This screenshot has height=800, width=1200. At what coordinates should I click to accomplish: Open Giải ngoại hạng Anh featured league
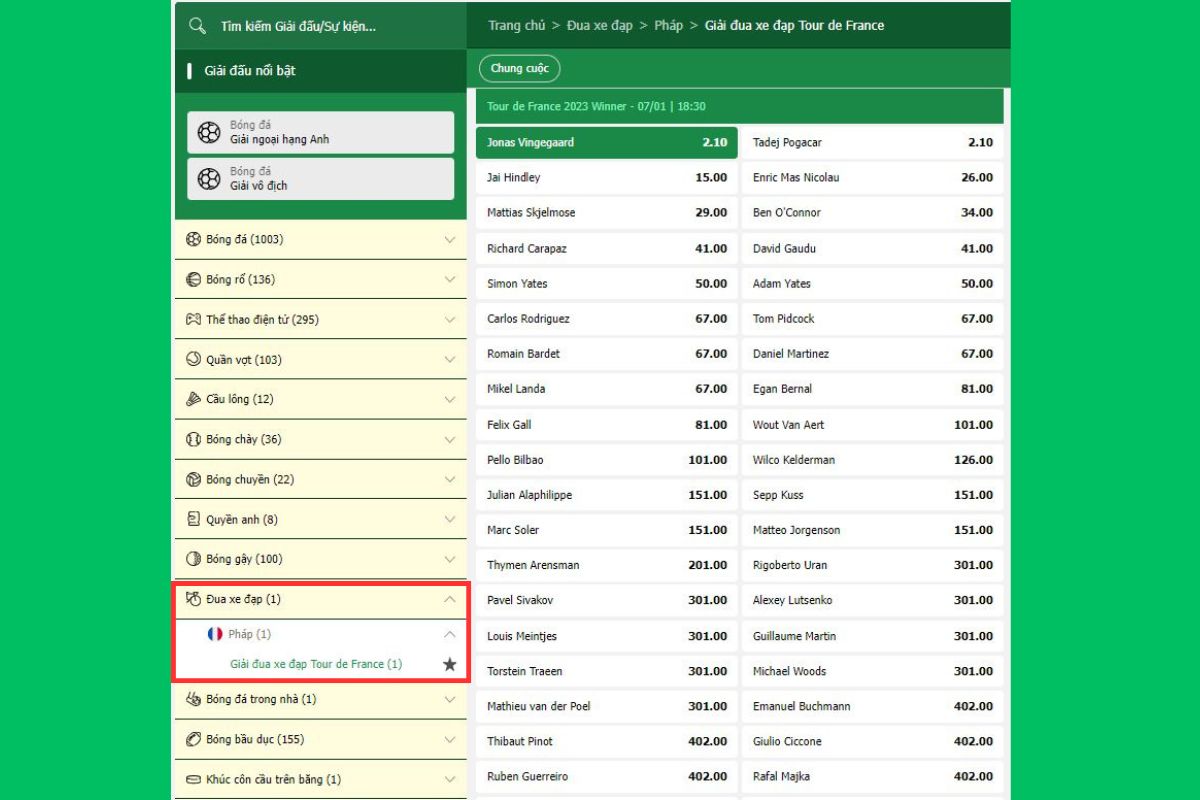click(x=320, y=133)
